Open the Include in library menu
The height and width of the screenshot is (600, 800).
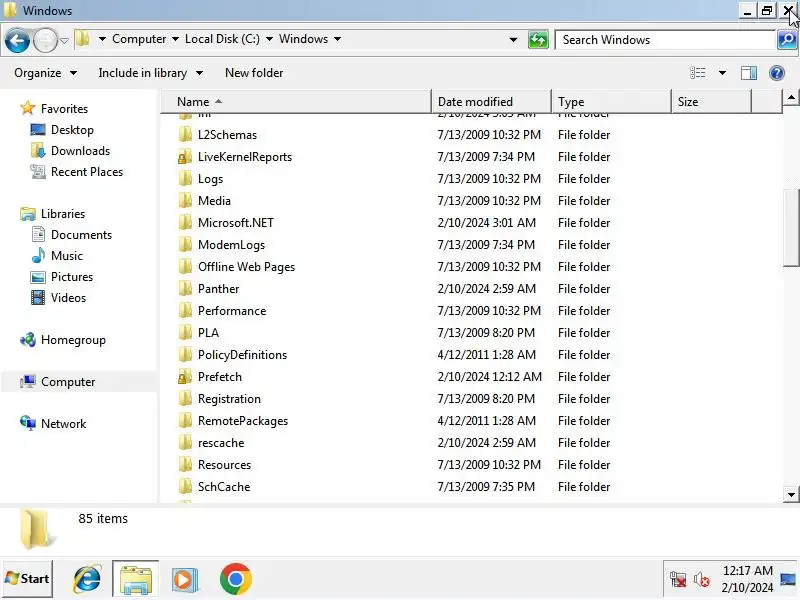coord(151,73)
